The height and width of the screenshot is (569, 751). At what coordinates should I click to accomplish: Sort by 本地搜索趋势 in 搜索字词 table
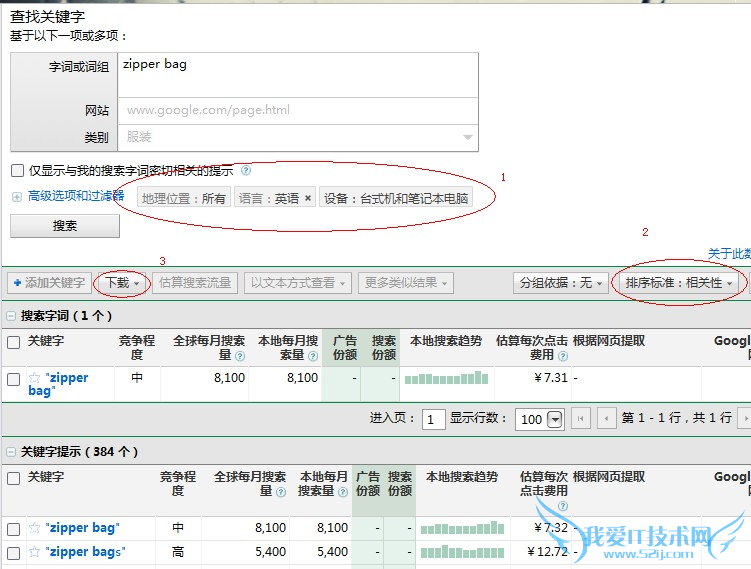[446, 341]
